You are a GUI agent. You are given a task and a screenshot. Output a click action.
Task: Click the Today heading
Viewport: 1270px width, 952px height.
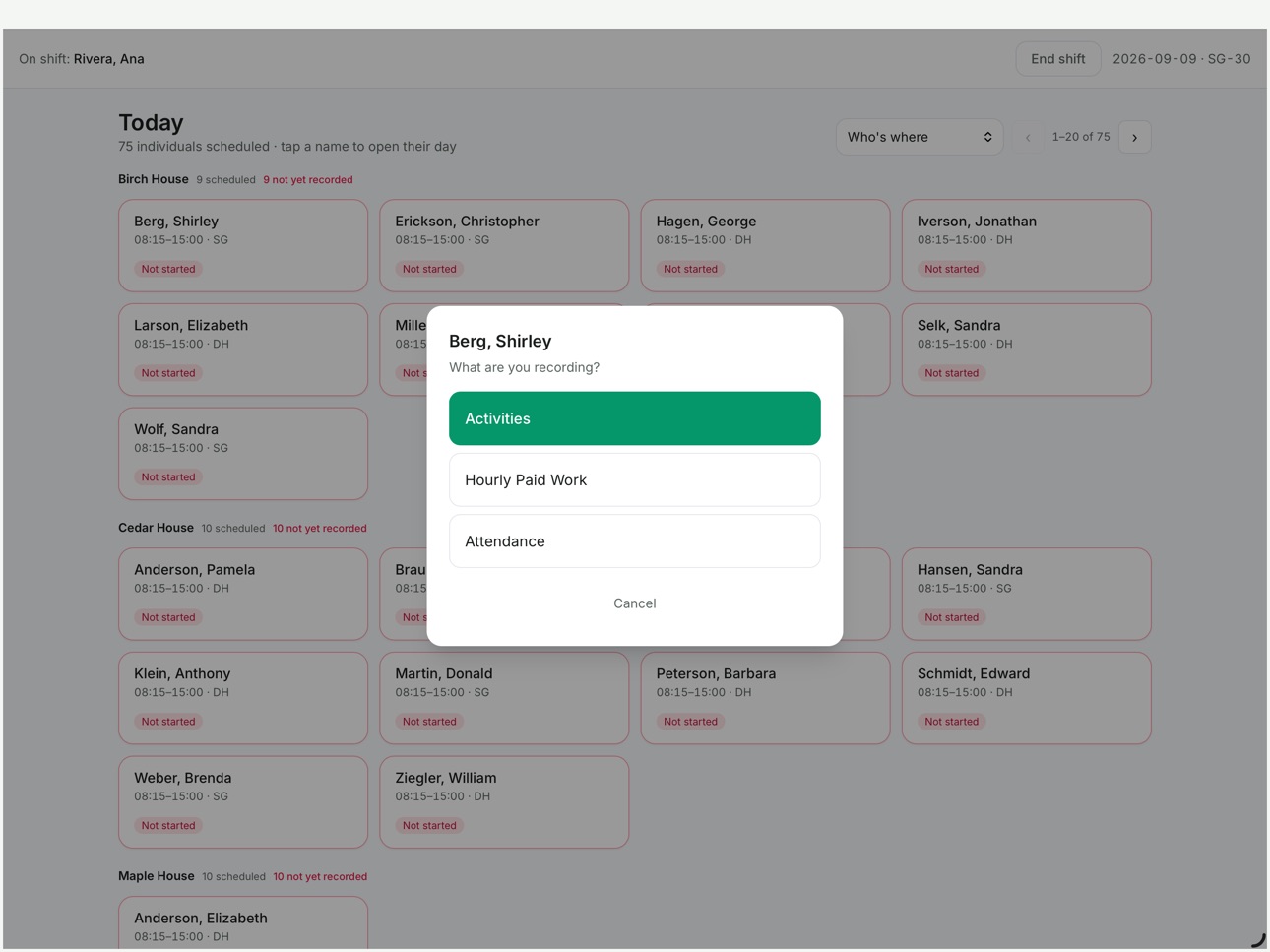(x=151, y=122)
